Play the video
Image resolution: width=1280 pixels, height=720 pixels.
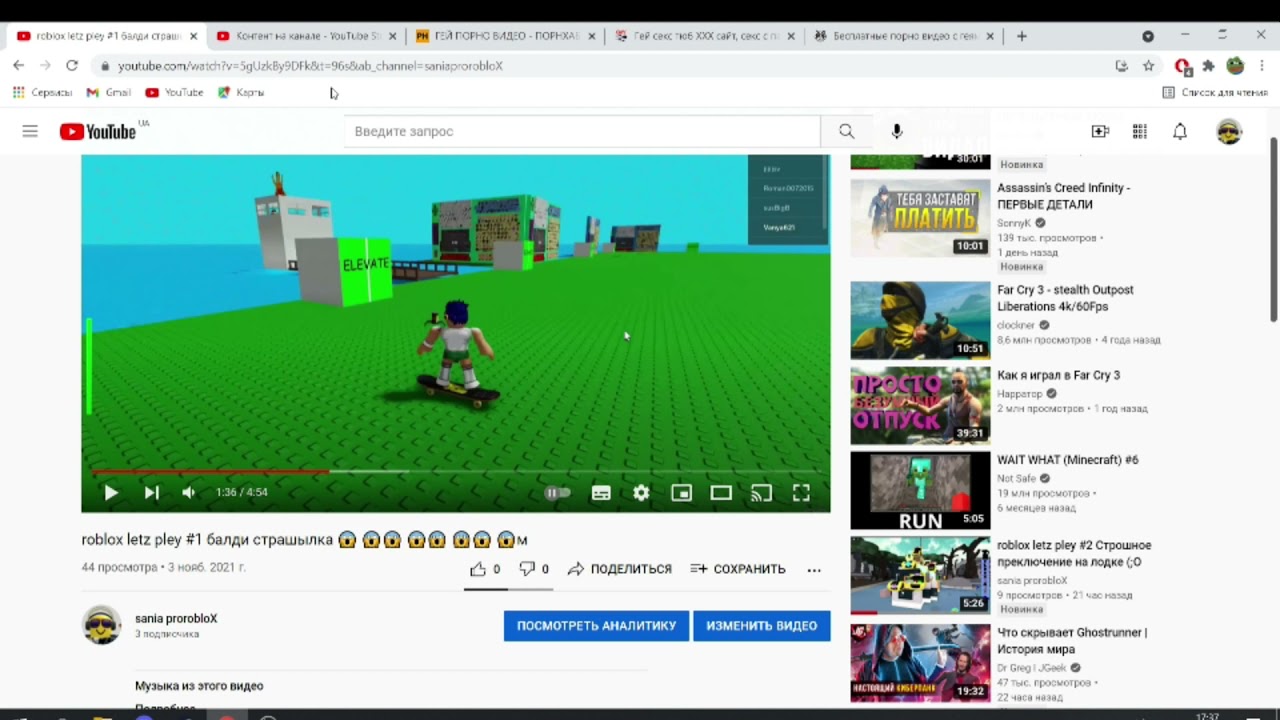point(111,492)
